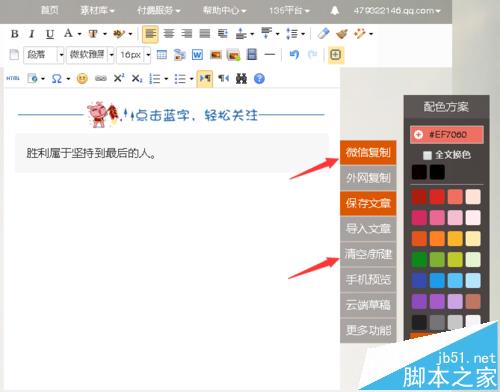Viewport: 500px width, 392px height.
Task: Open find and replace binoculars
Action: pos(241,79)
